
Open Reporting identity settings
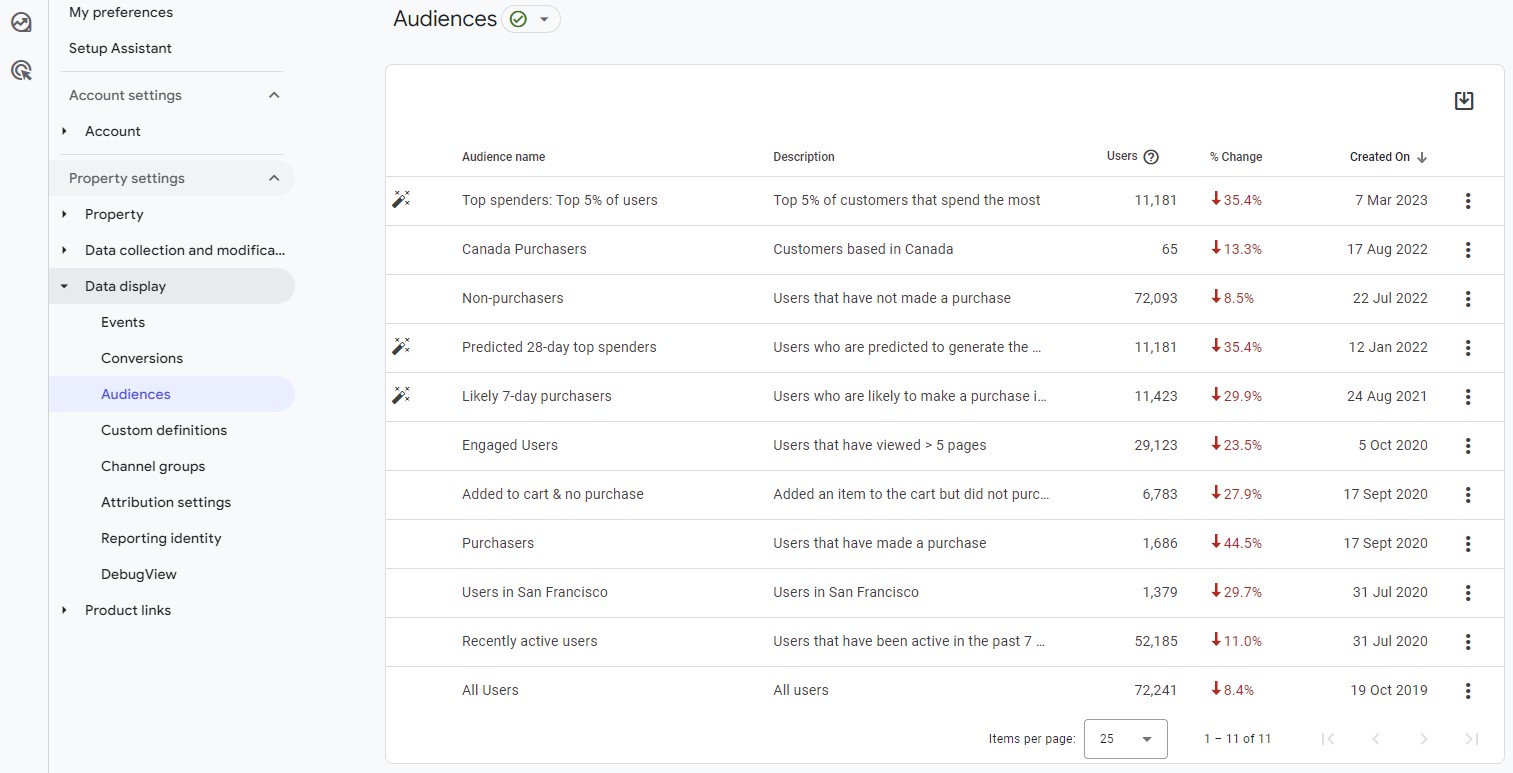click(x=161, y=538)
